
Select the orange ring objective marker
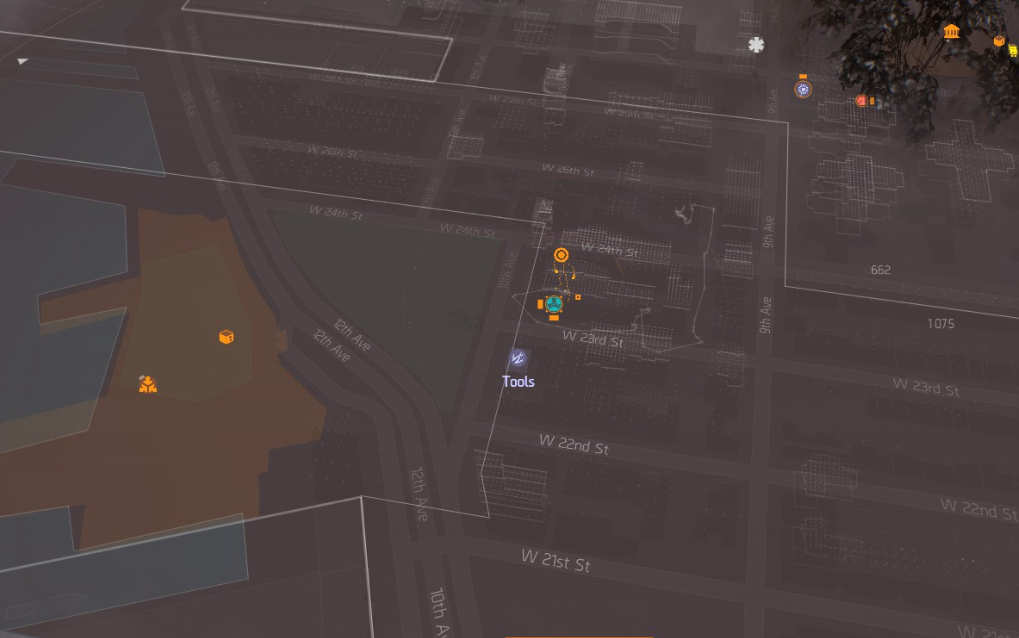[x=561, y=255]
